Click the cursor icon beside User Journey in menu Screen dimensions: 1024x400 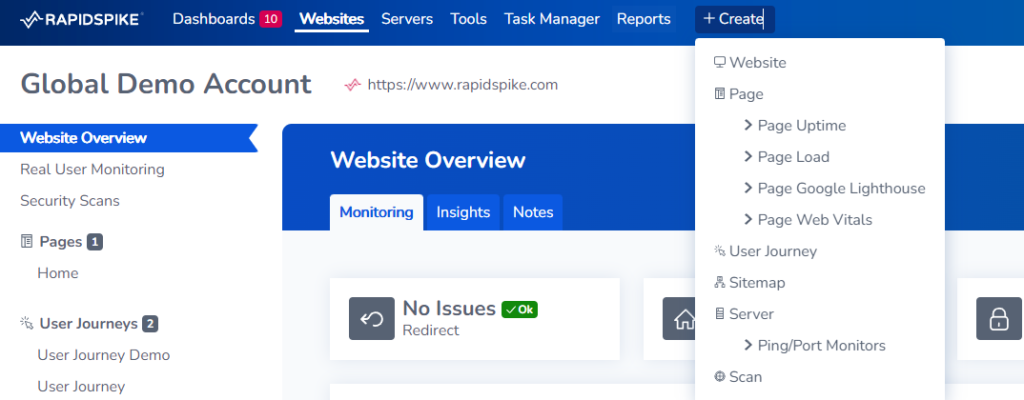720,250
